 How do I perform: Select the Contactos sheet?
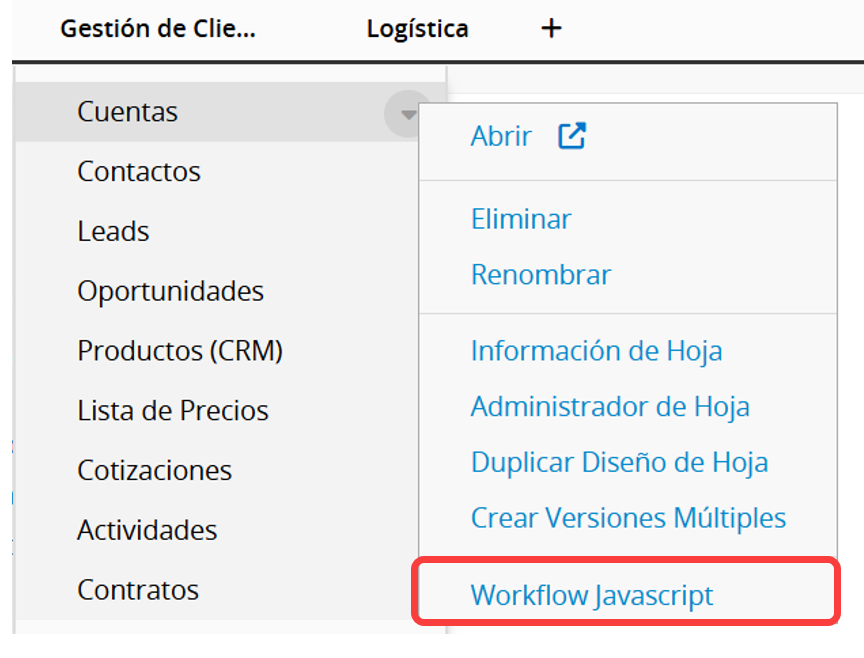pyautogui.click(x=139, y=172)
